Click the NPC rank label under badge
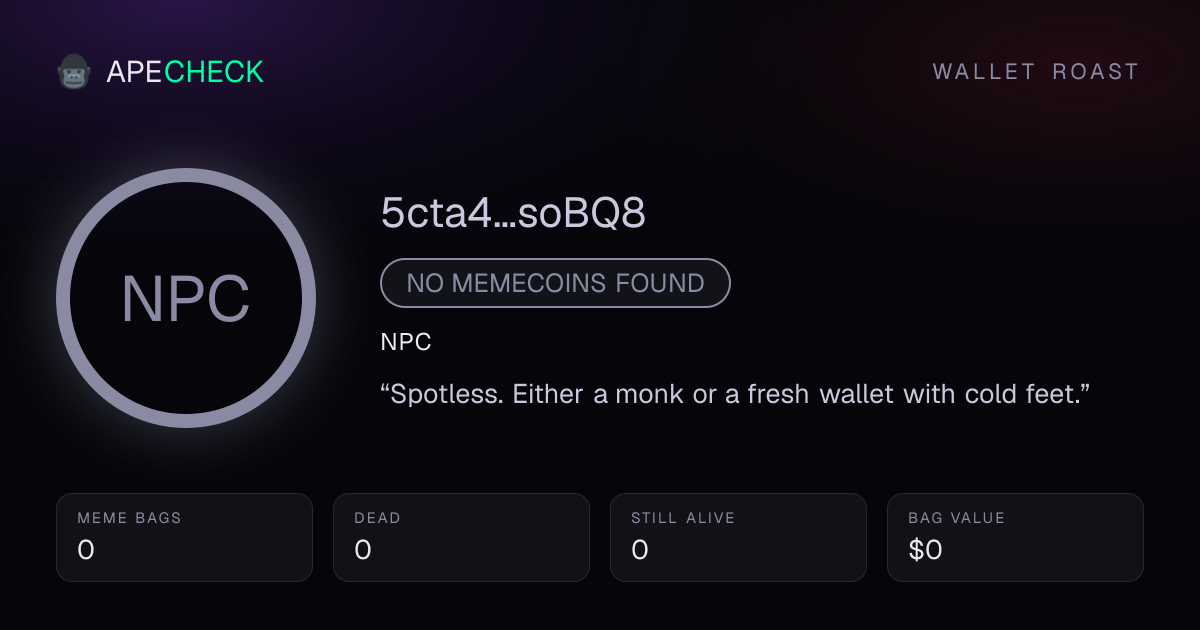The image size is (1200, 630). [406, 342]
